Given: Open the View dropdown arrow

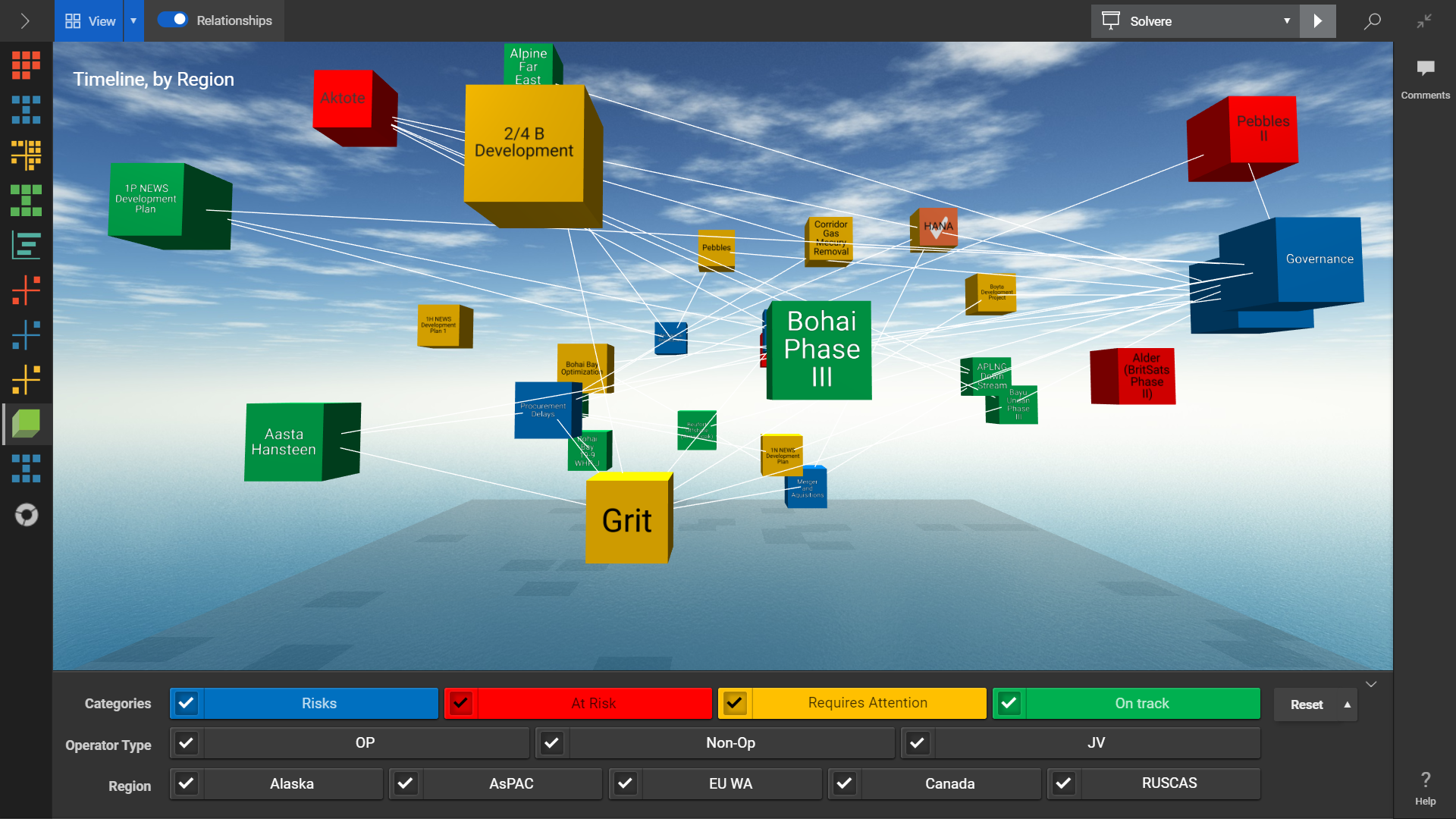Looking at the screenshot, I should tap(133, 20).
